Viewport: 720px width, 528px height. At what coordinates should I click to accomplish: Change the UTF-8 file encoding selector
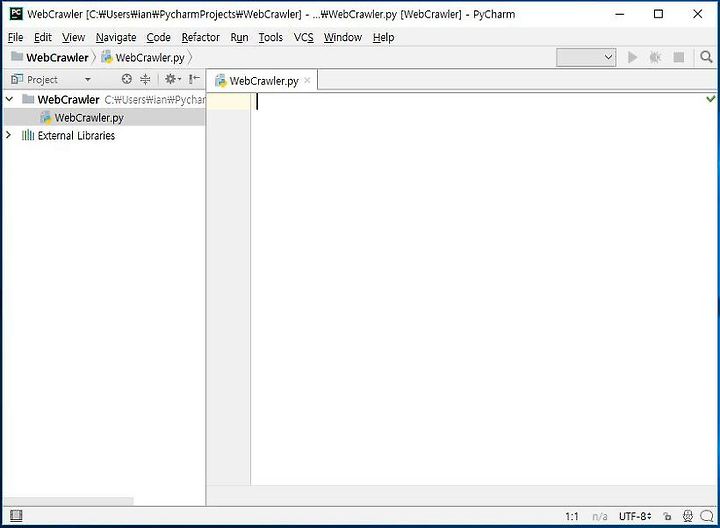[635, 517]
